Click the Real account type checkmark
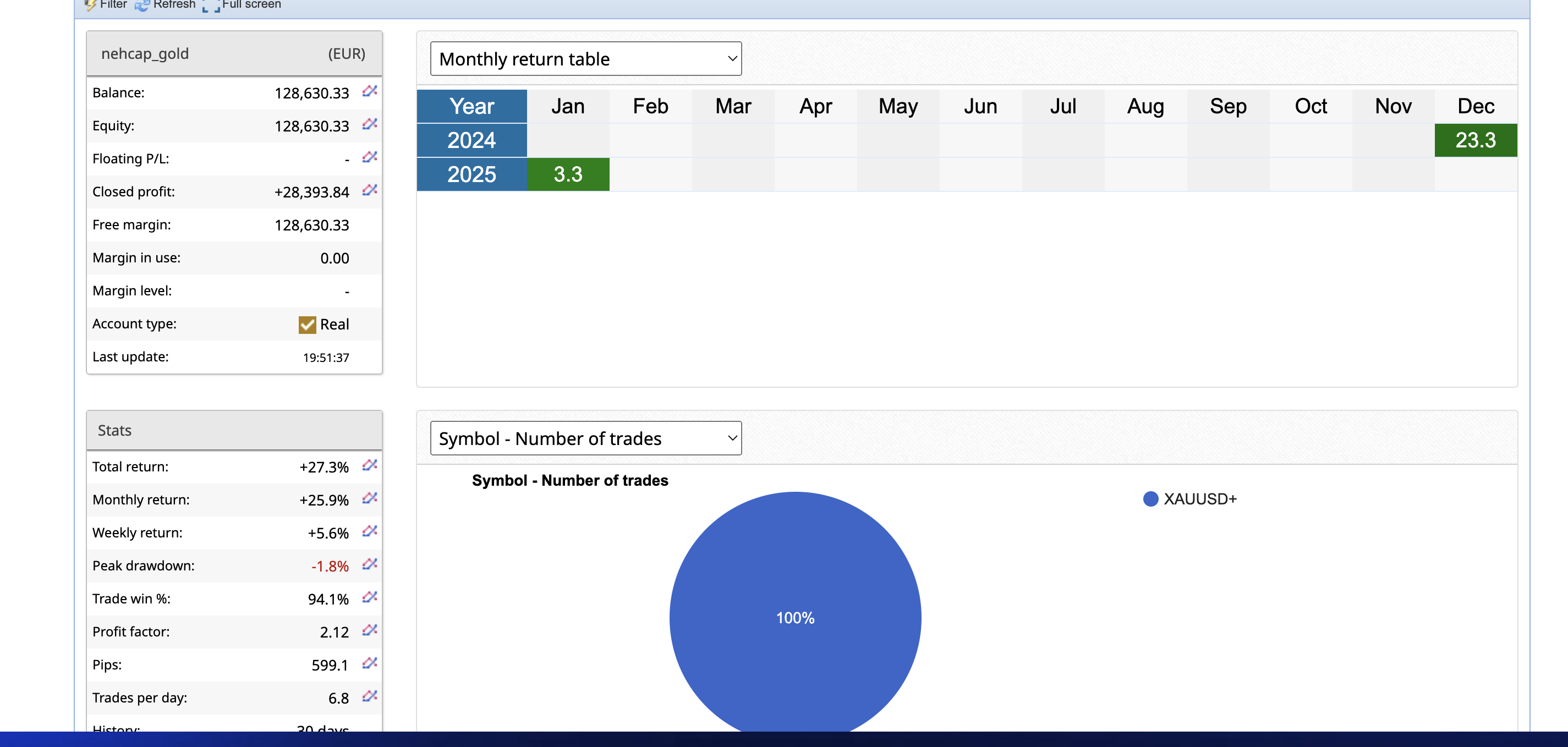 point(308,325)
